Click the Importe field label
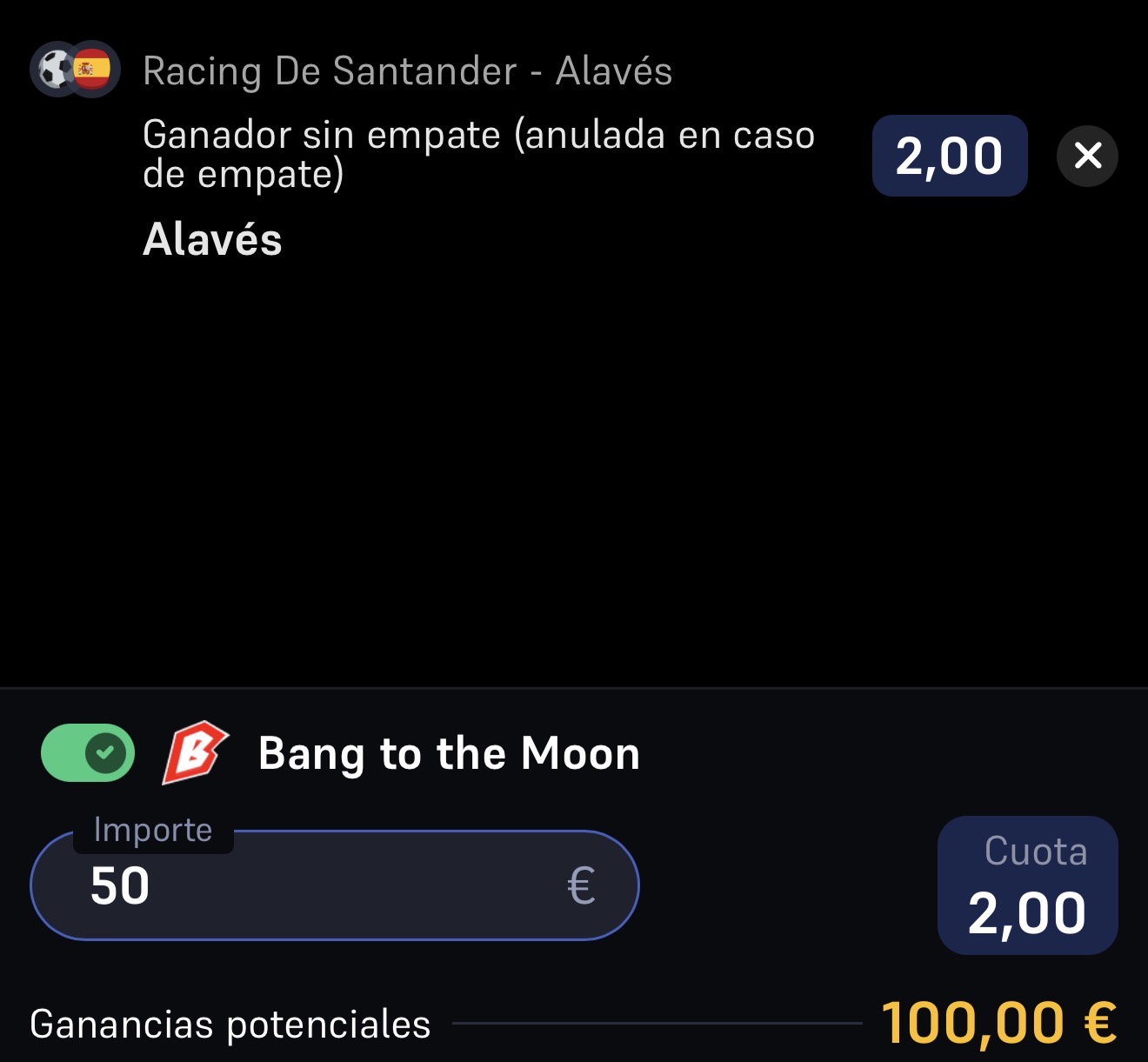The width and height of the screenshot is (1148, 1062). point(153,830)
